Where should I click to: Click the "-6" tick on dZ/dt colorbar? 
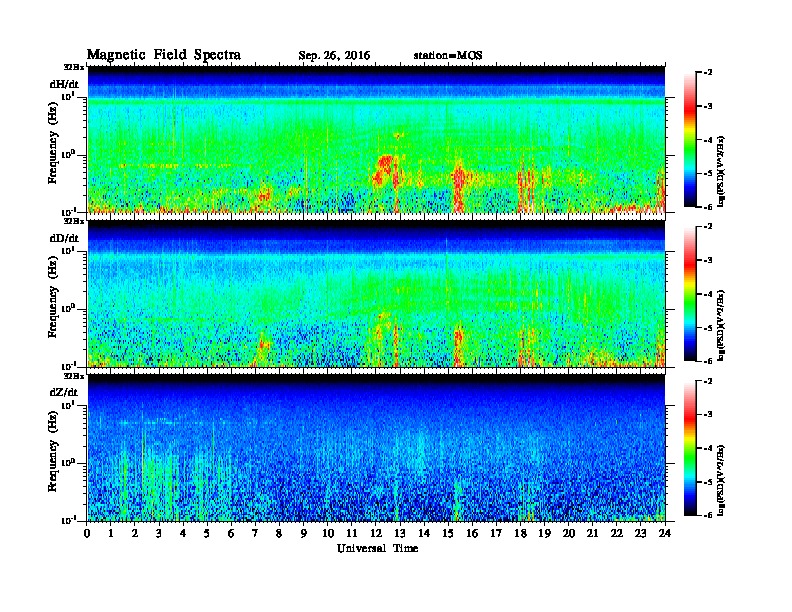[x=708, y=515]
